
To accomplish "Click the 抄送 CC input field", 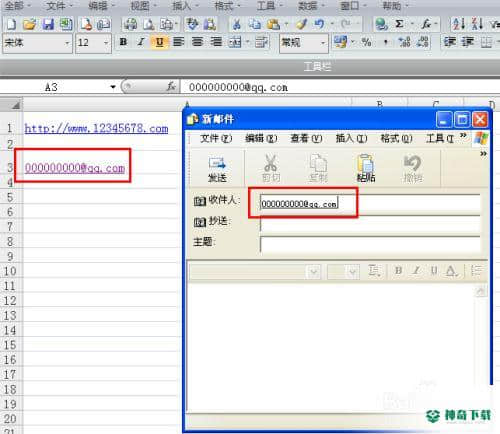I will click(x=370, y=223).
